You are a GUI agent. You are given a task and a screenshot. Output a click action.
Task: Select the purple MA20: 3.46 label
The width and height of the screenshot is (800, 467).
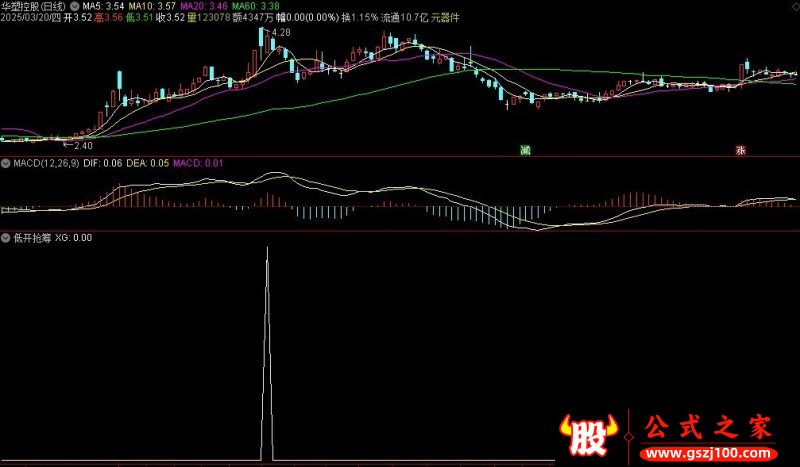[204, 6]
